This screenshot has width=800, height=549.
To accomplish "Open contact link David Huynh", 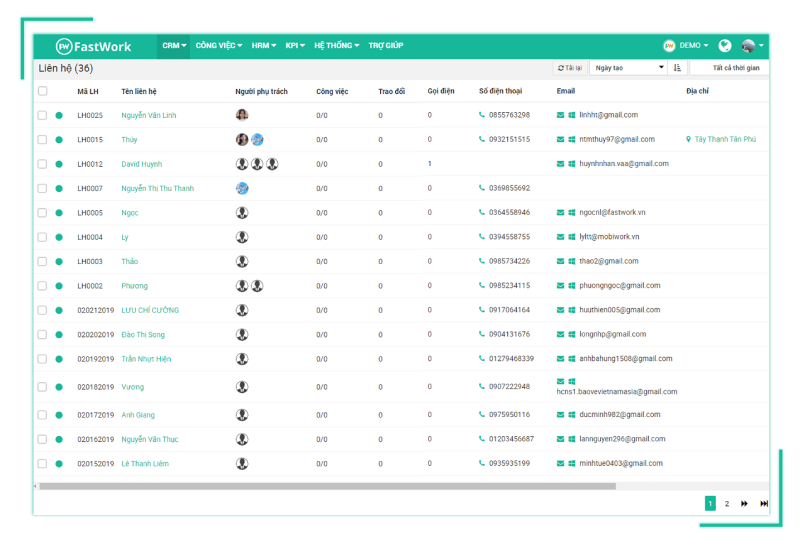I will tap(141, 164).
